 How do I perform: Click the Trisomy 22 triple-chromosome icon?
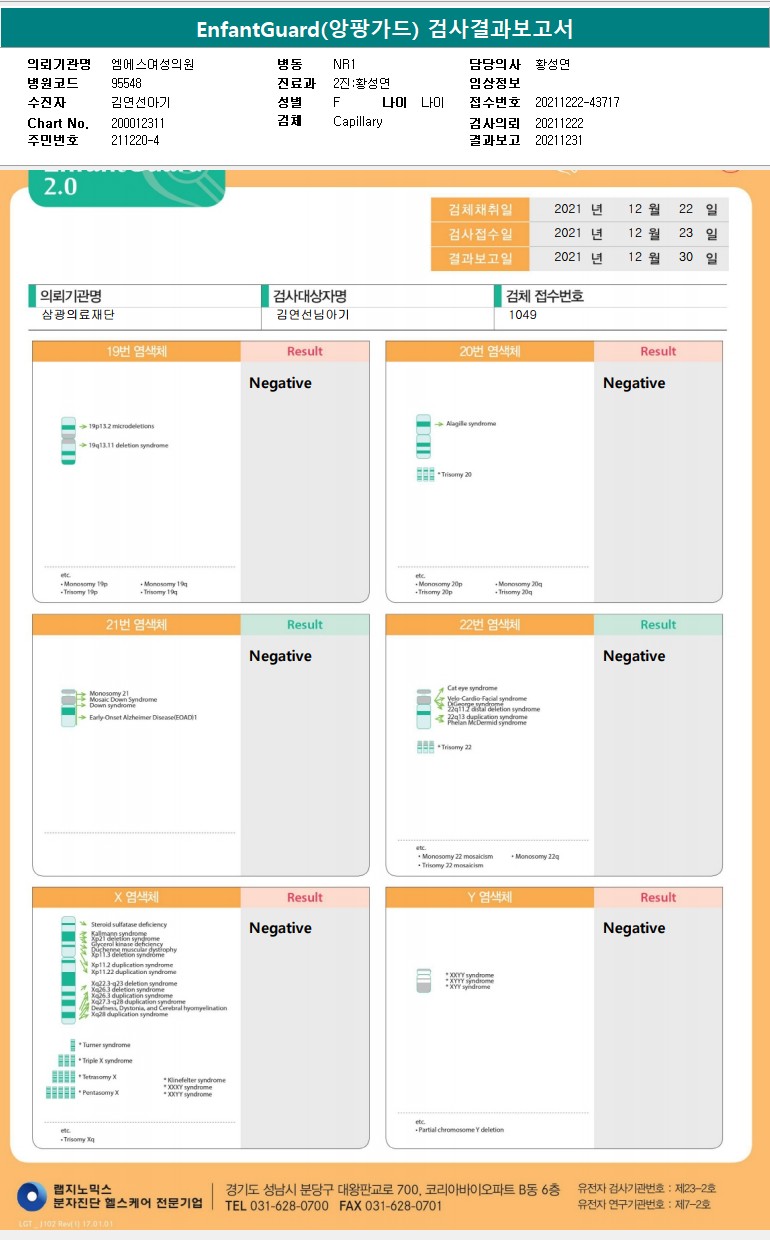tap(425, 747)
